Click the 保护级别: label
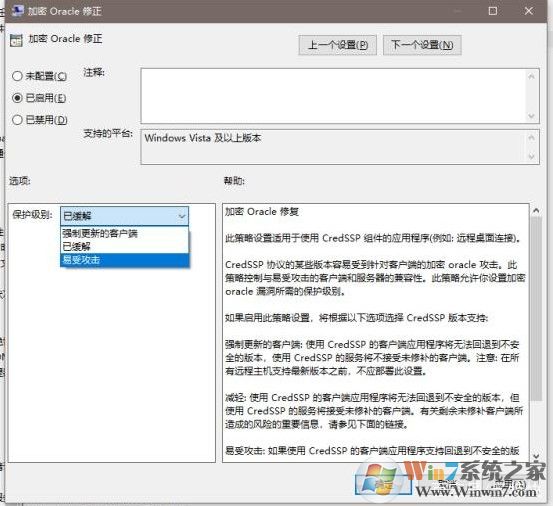The height and width of the screenshot is (506, 553). (x=32, y=214)
